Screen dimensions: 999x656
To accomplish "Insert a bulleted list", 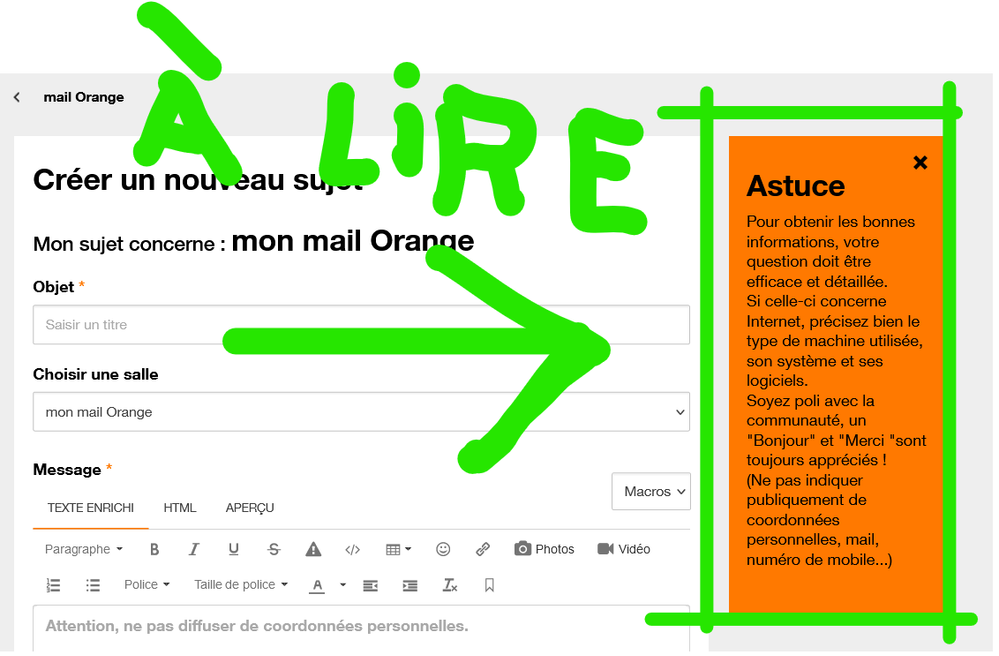I will click(x=93, y=586).
